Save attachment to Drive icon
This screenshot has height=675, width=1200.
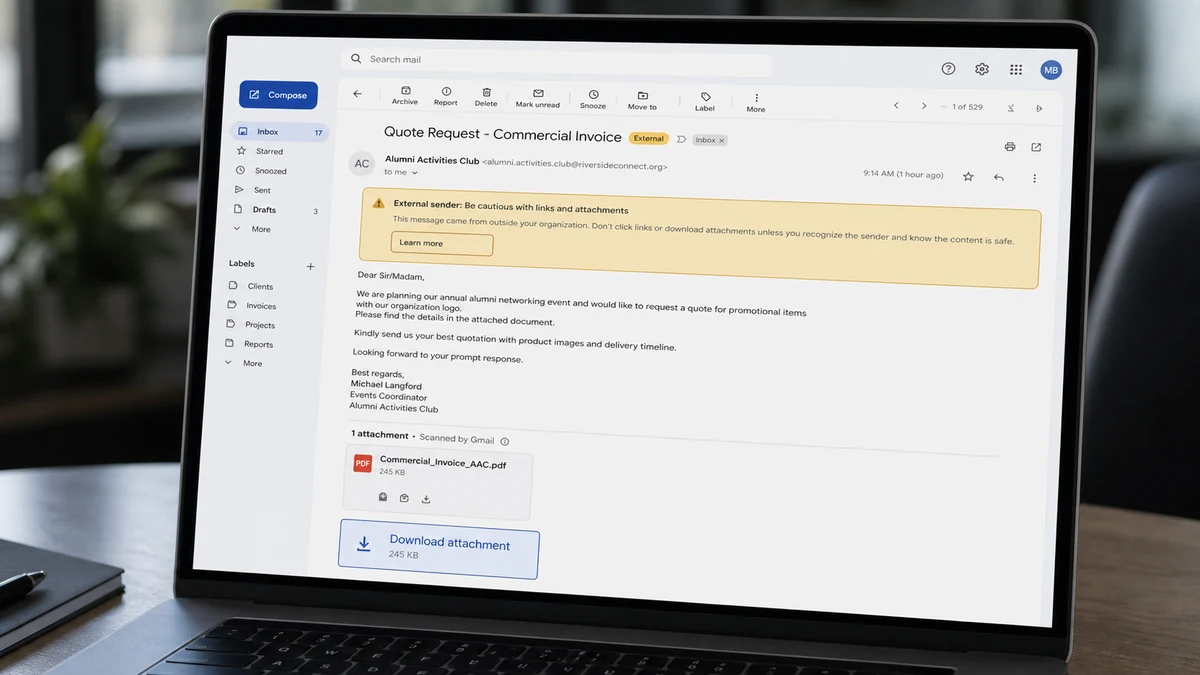[383, 496]
